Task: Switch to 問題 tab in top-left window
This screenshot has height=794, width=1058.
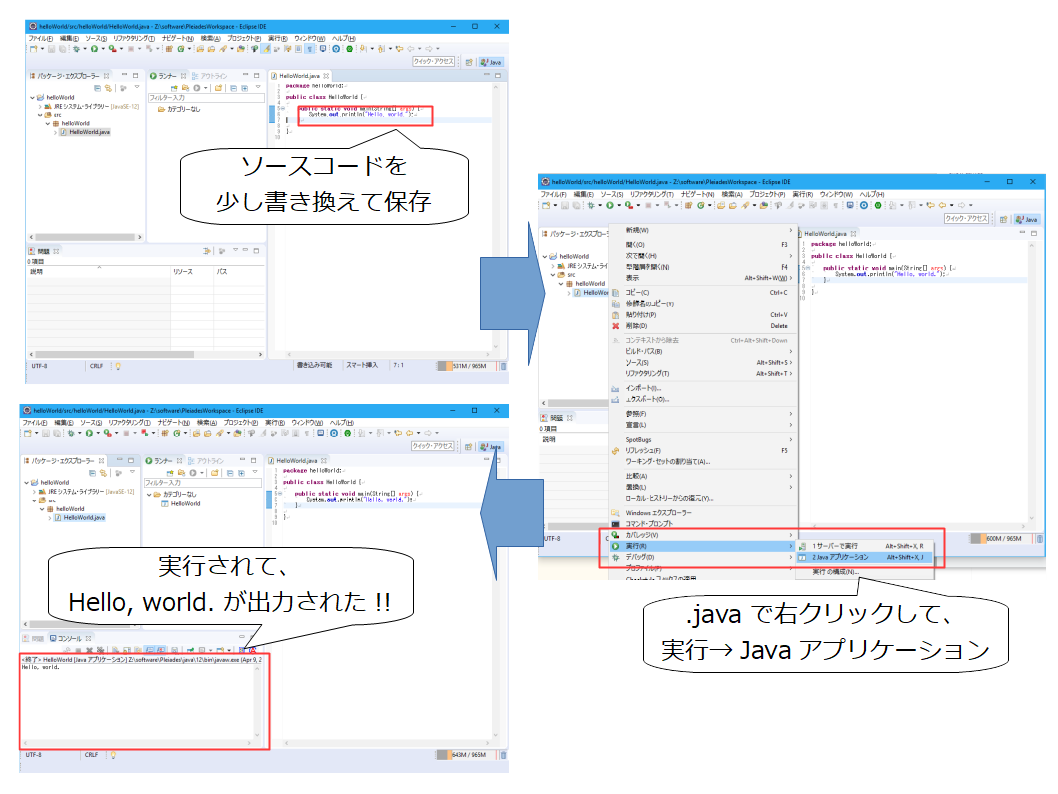Action: [x=44, y=251]
